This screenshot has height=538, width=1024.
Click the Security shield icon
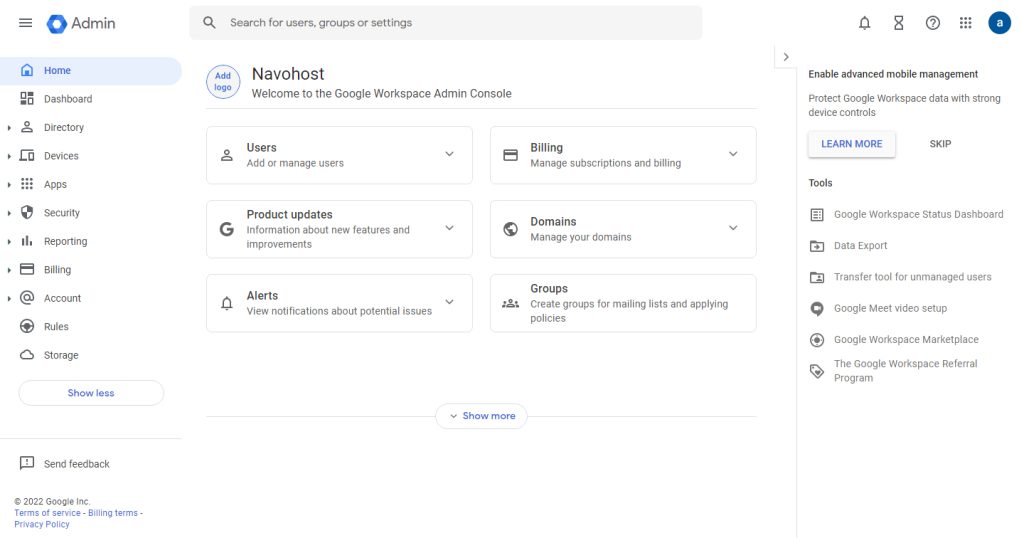[x=27, y=212]
